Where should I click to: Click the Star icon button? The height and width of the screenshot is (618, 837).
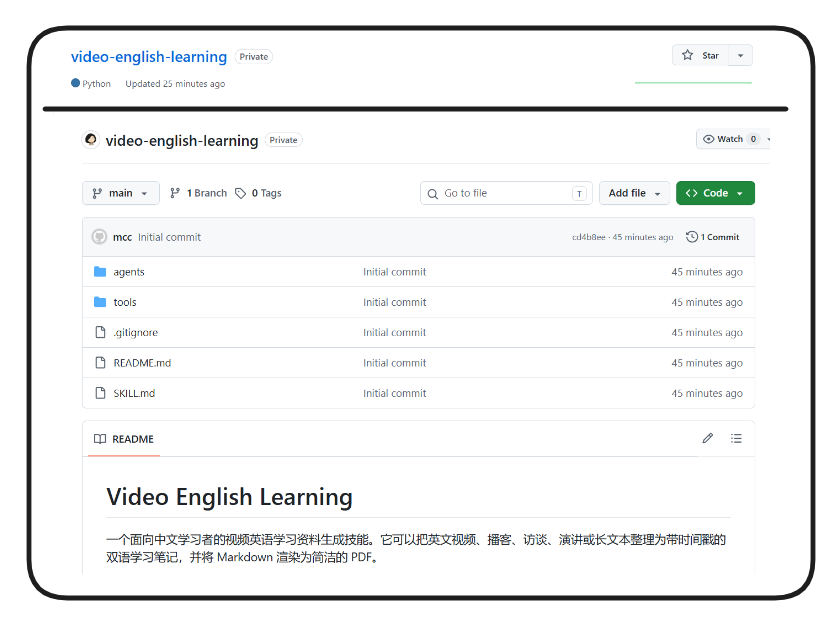pos(700,56)
